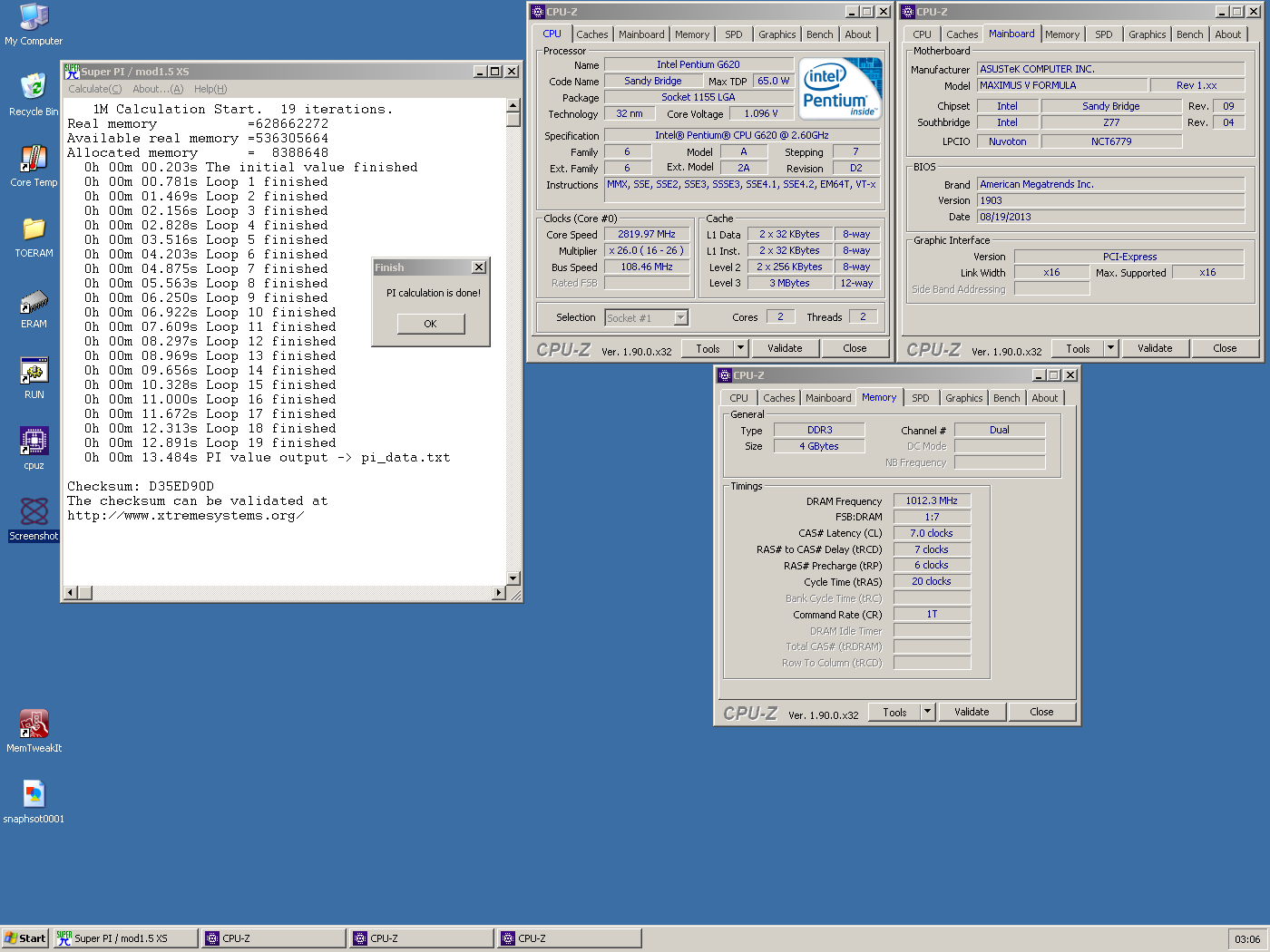Screen dimensions: 1270x952
Task: Click Validate in the CPU window
Action: [x=785, y=348]
